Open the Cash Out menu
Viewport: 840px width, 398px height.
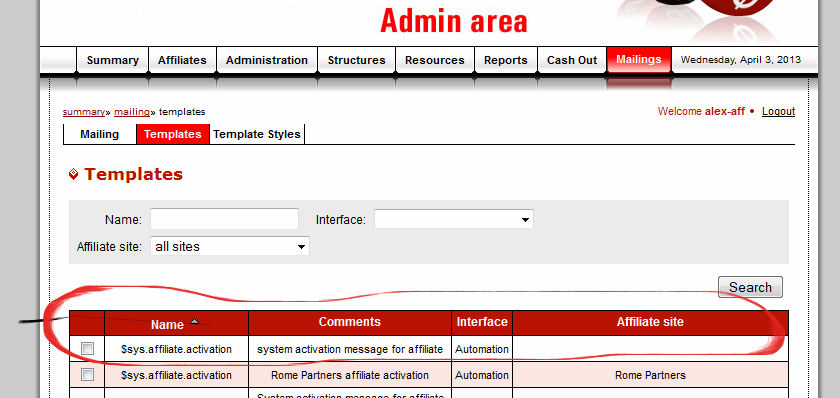pos(572,60)
